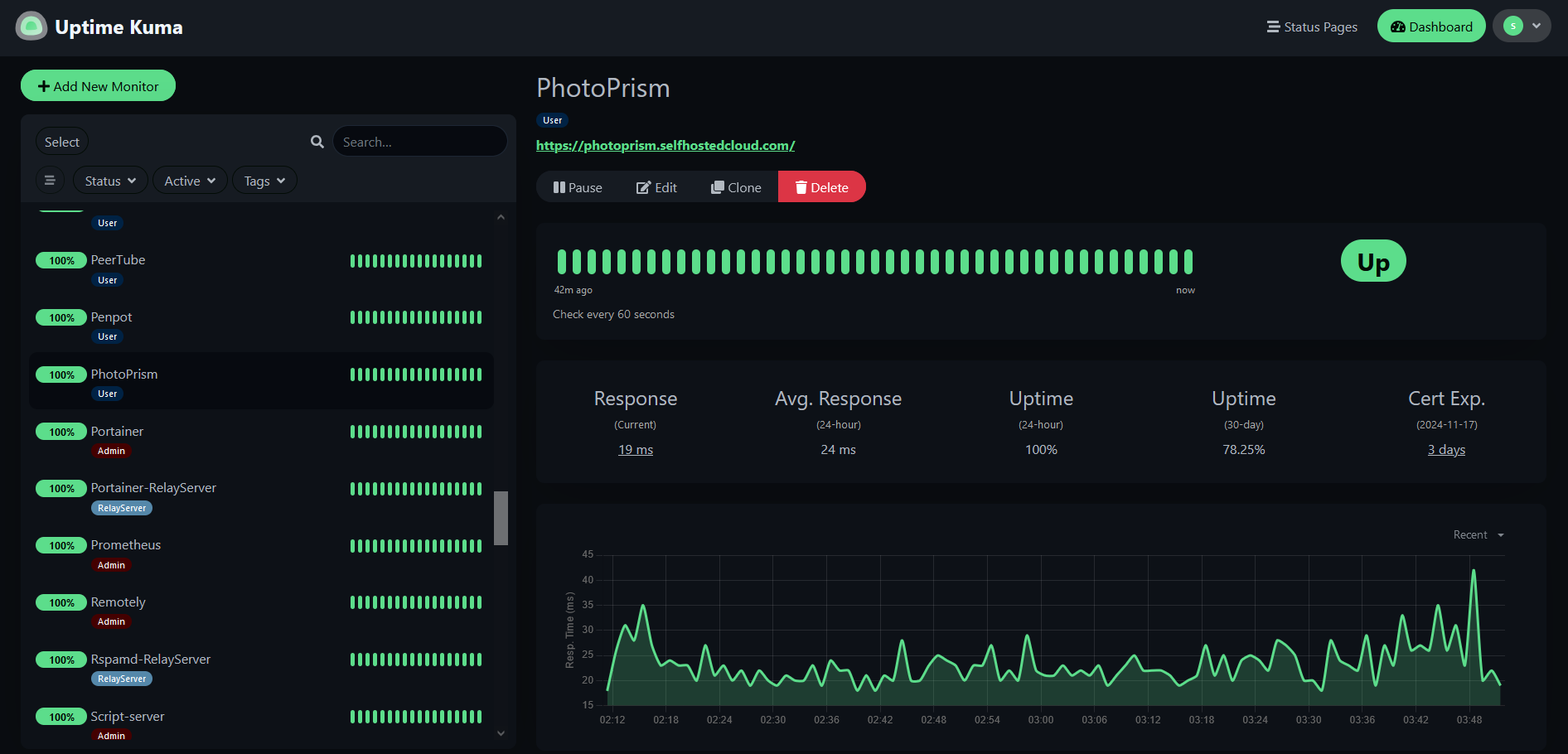The height and width of the screenshot is (754, 1568).
Task: Click the main heartbeat bar for PhotoPrism
Action: click(875, 262)
